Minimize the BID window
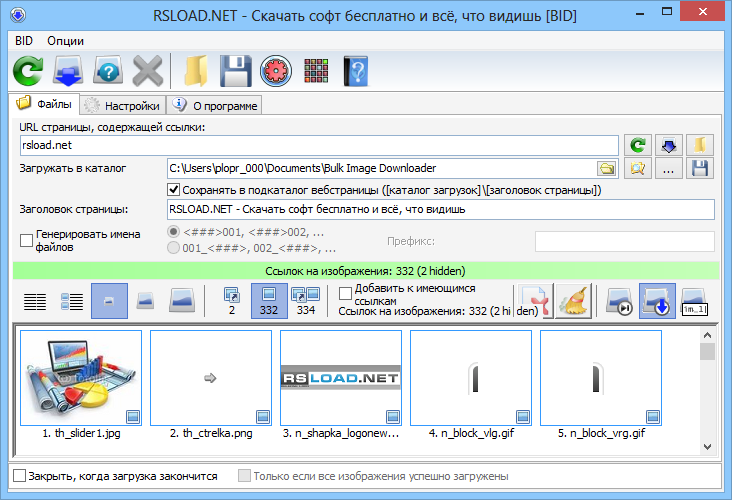Screen dimensions: 732x500 [640, 14]
